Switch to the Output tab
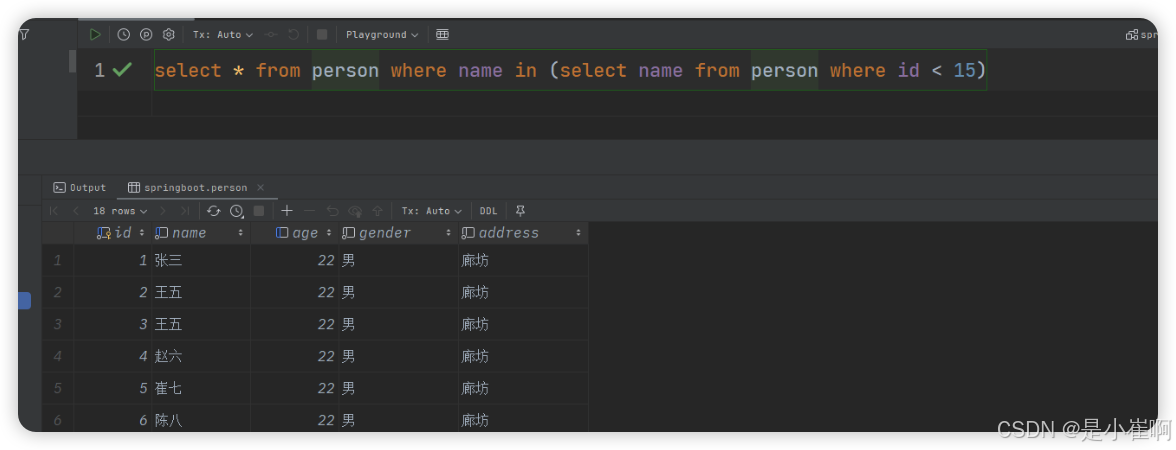The width and height of the screenshot is (1176, 450). 80,188
